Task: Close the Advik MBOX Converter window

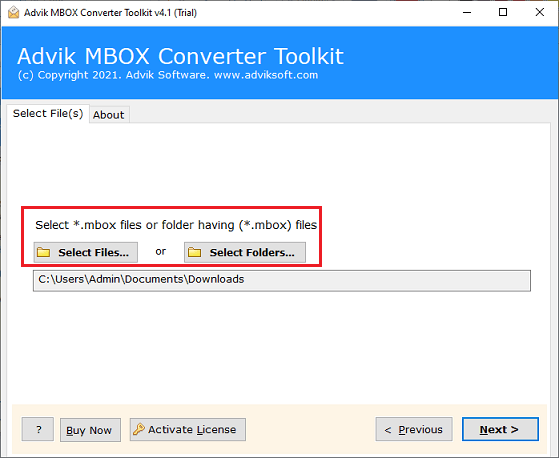Action: coord(540,12)
